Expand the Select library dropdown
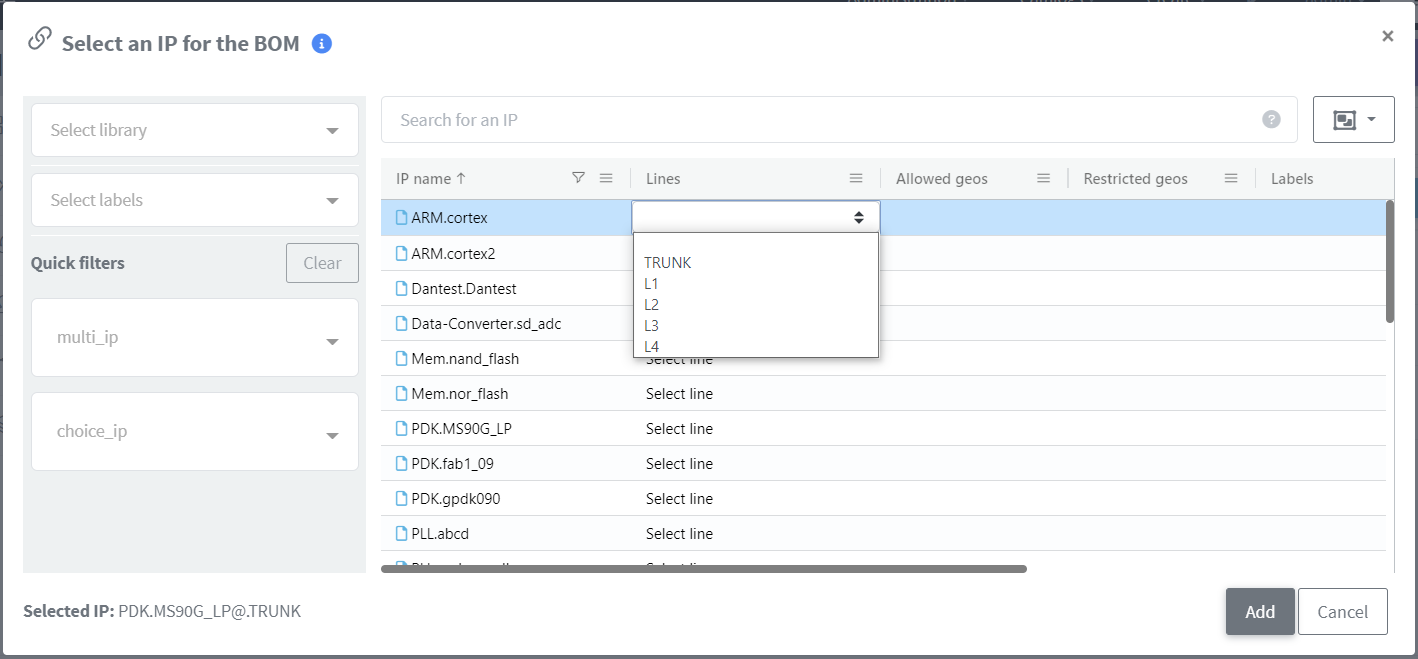The image size is (1418, 659). (195, 130)
